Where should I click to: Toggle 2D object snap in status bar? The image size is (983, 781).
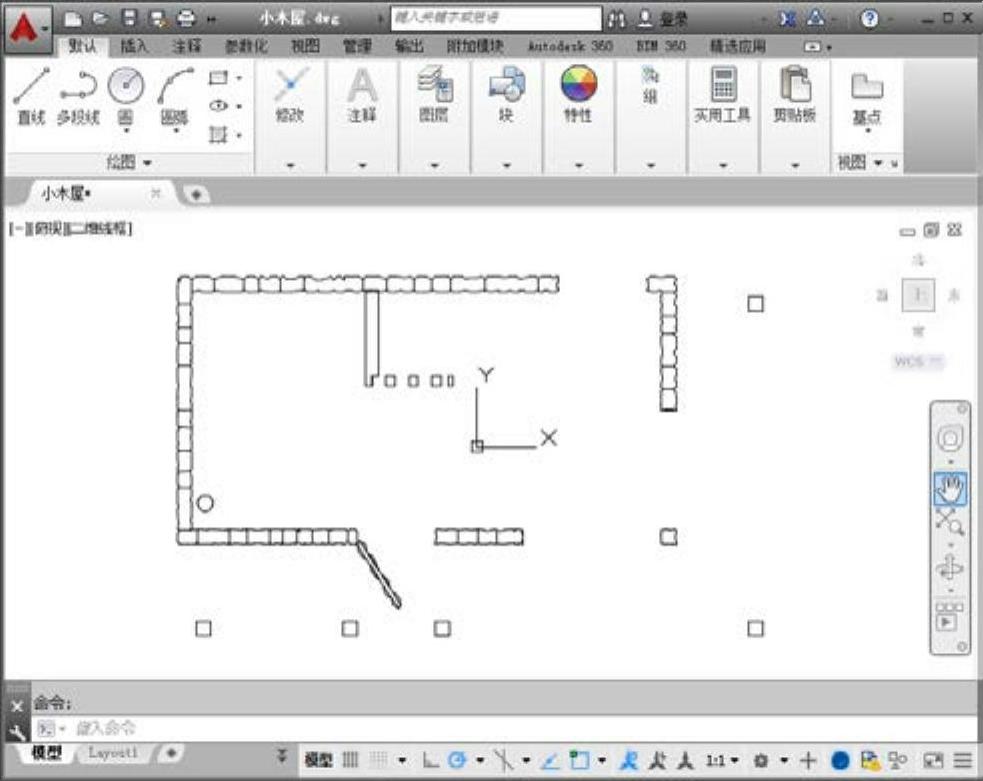pos(579,760)
